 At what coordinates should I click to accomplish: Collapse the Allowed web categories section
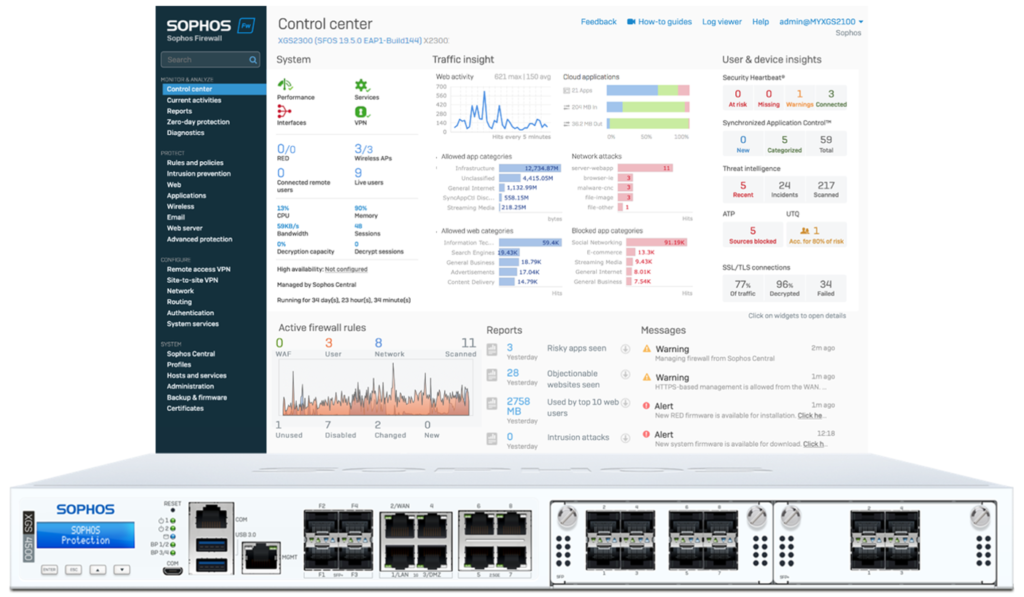pos(436,231)
